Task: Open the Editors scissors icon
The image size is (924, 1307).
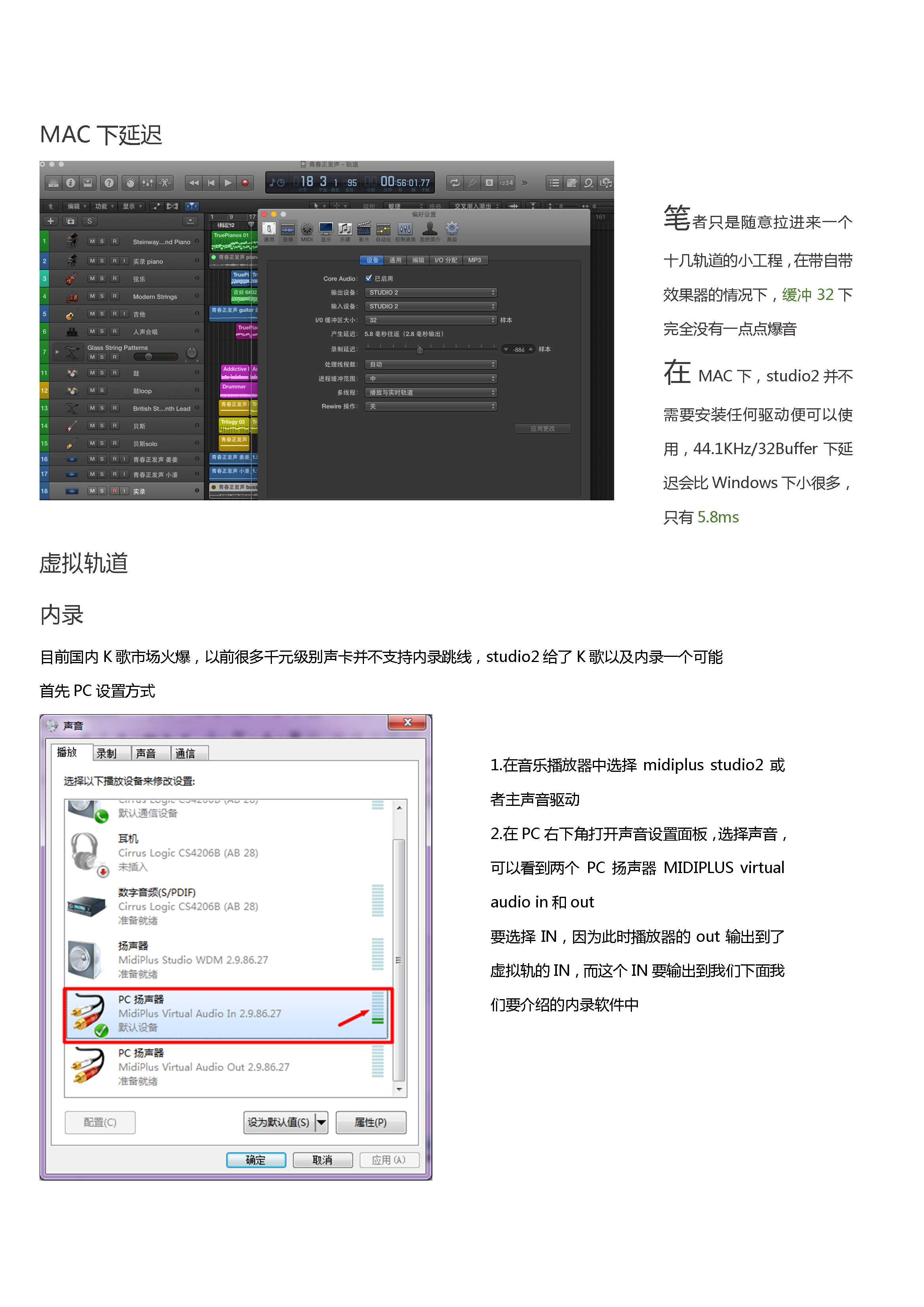Action: pyautogui.click(x=165, y=183)
